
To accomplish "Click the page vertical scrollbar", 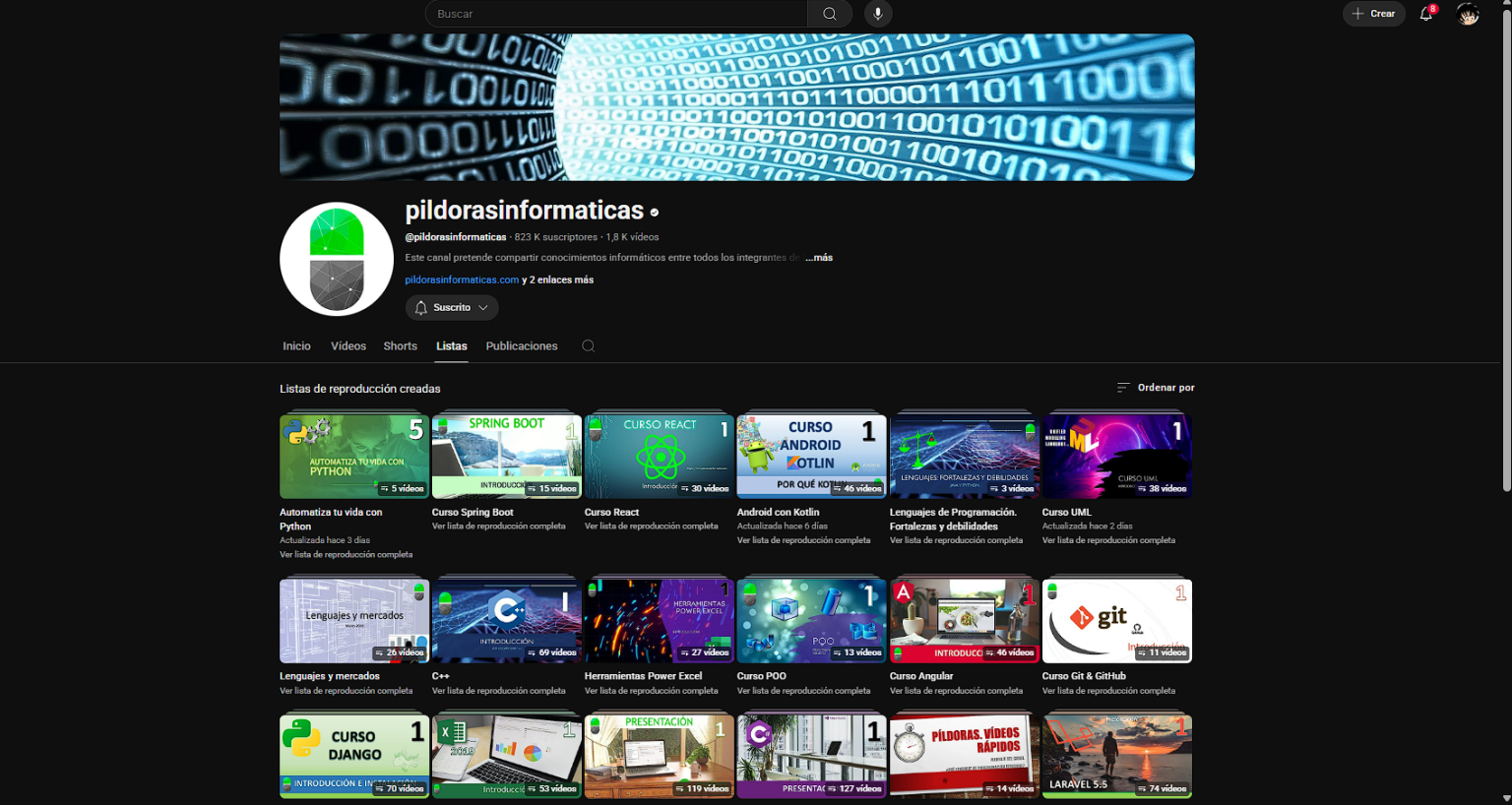I will pos(1505,246).
